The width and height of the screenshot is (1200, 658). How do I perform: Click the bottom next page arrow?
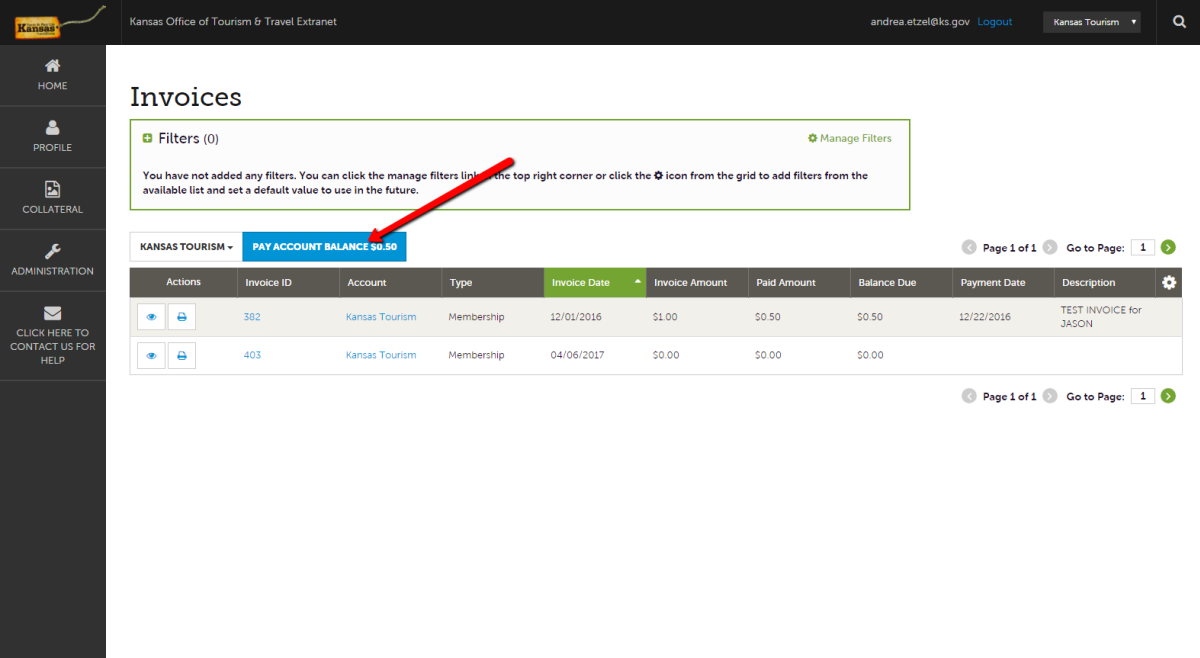(x=1049, y=396)
